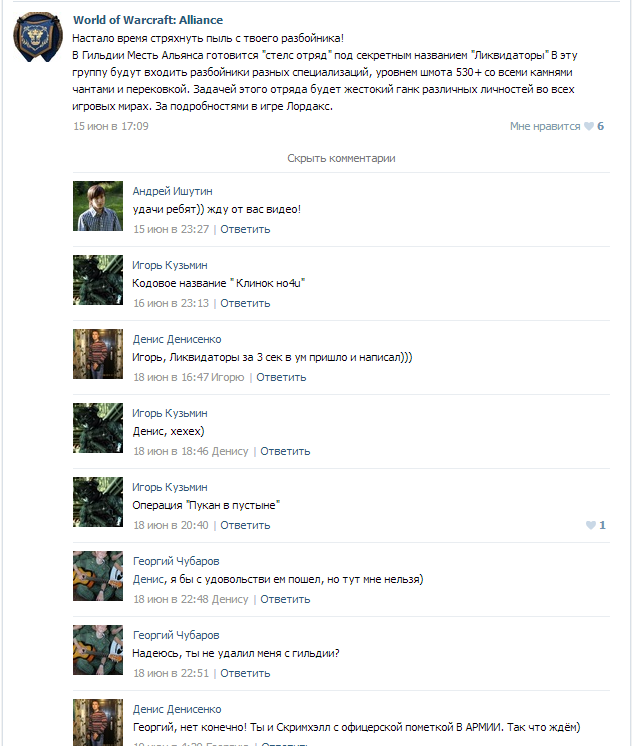Click heart icon on 'Пукан в пустыне' comment
This screenshot has width=633, height=746.
591,525
